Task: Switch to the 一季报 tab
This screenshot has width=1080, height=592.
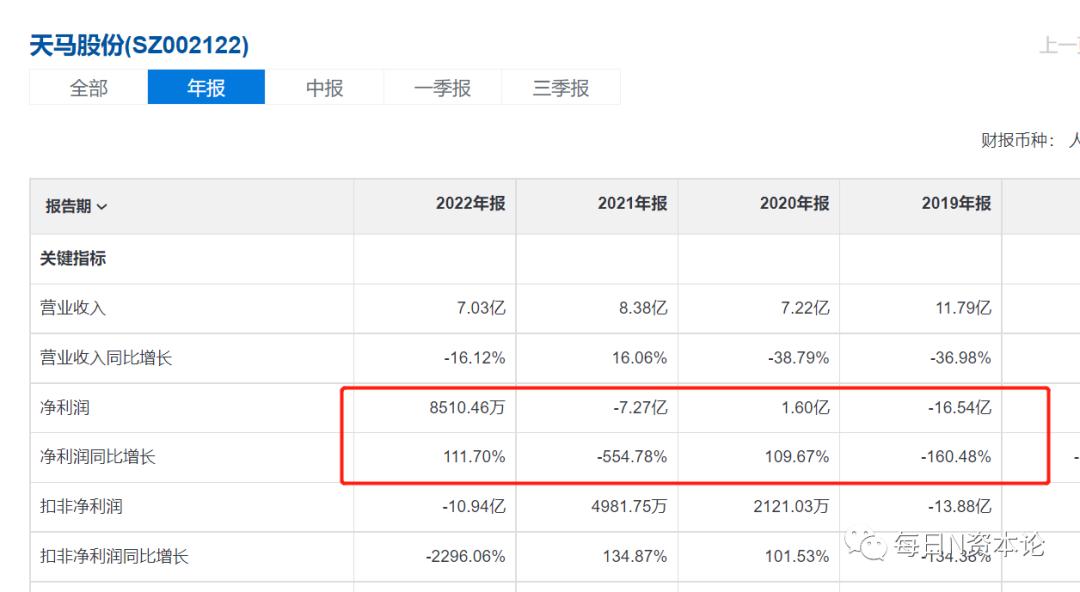Action: coord(442,88)
